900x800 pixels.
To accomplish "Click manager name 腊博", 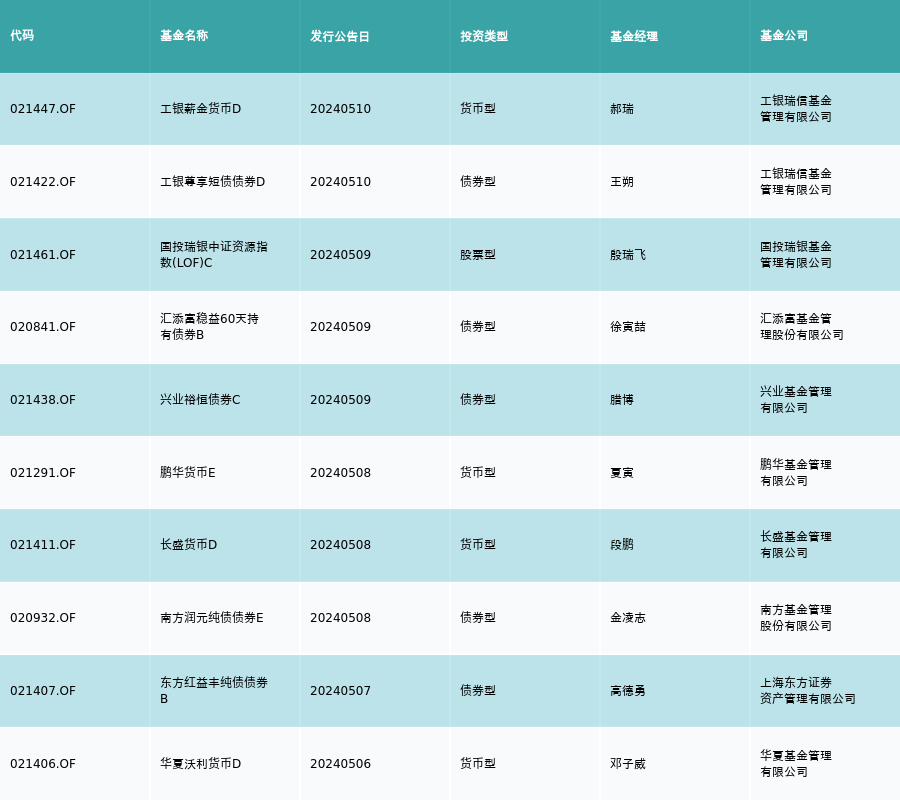I will (x=622, y=399).
